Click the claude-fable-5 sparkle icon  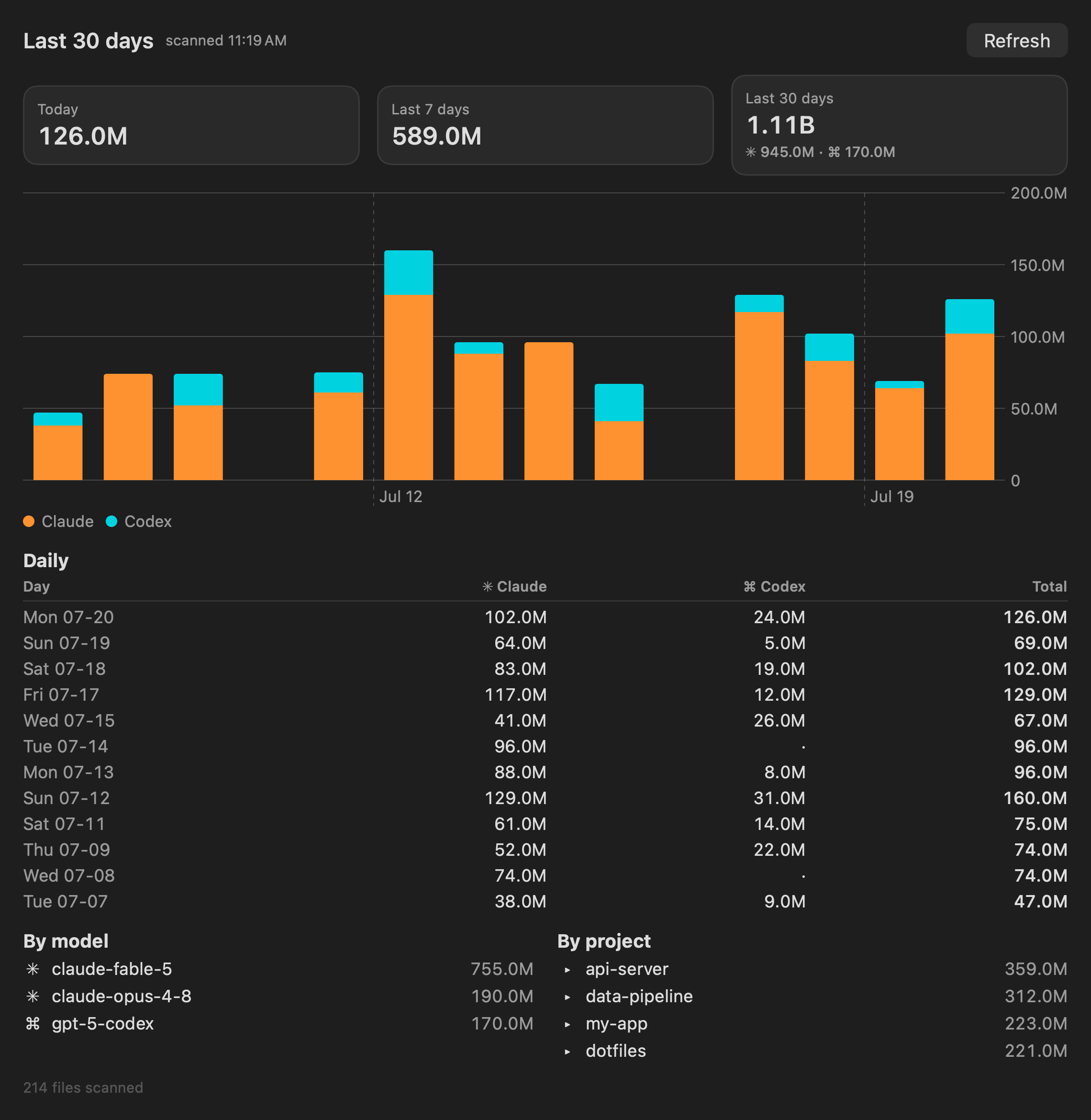pyautogui.click(x=33, y=969)
